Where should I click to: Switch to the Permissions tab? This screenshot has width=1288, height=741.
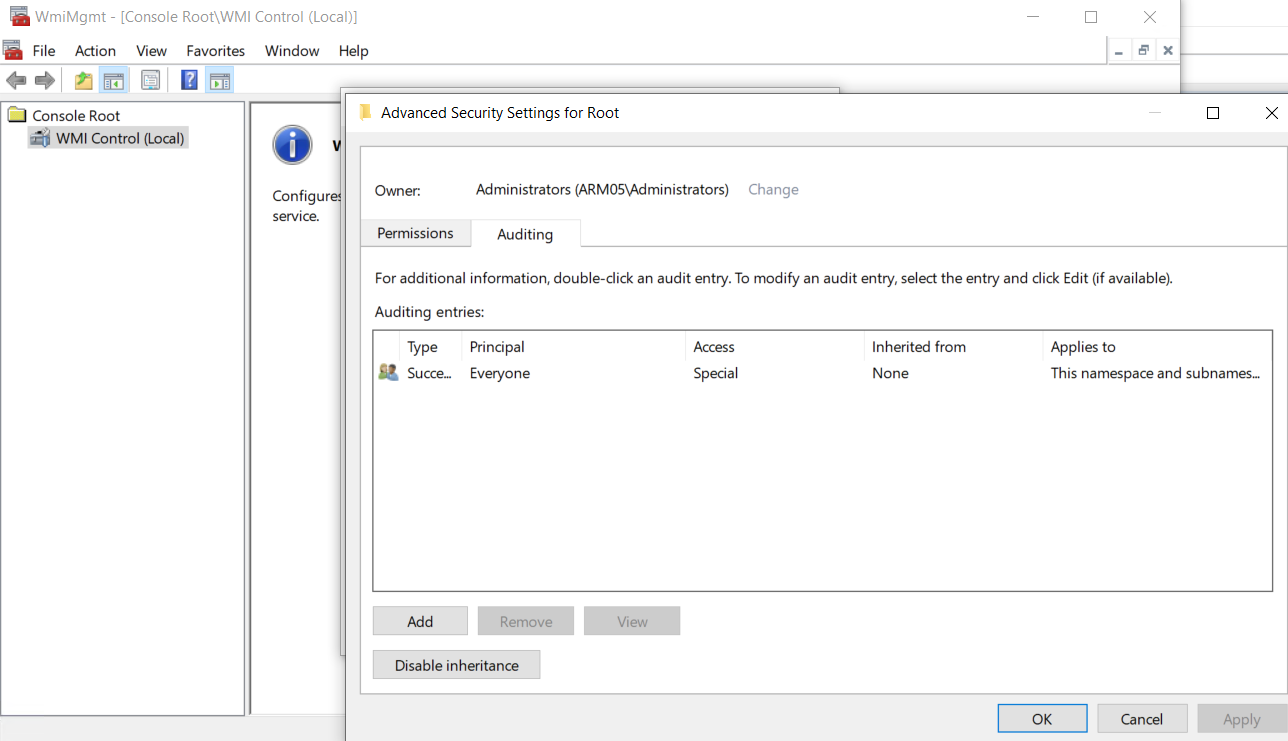[415, 233]
